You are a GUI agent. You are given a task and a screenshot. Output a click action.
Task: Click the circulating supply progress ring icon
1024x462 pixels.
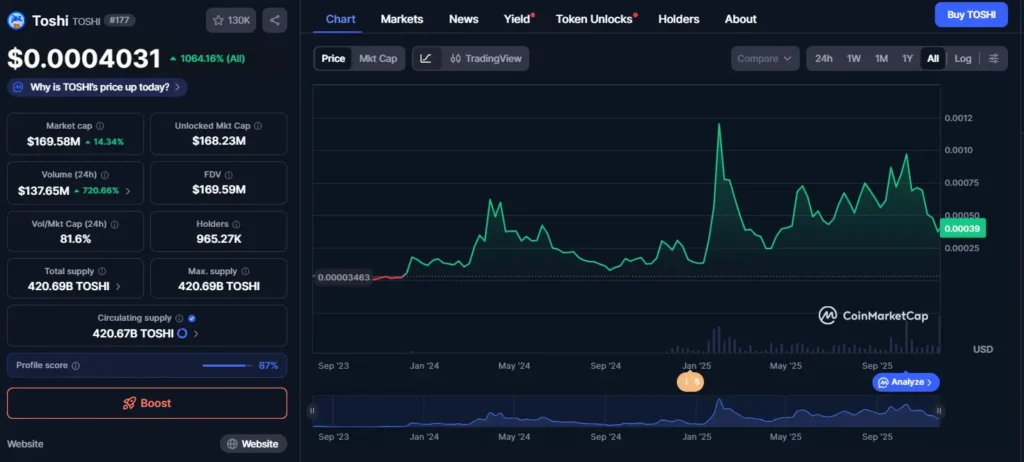[x=182, y=333]
